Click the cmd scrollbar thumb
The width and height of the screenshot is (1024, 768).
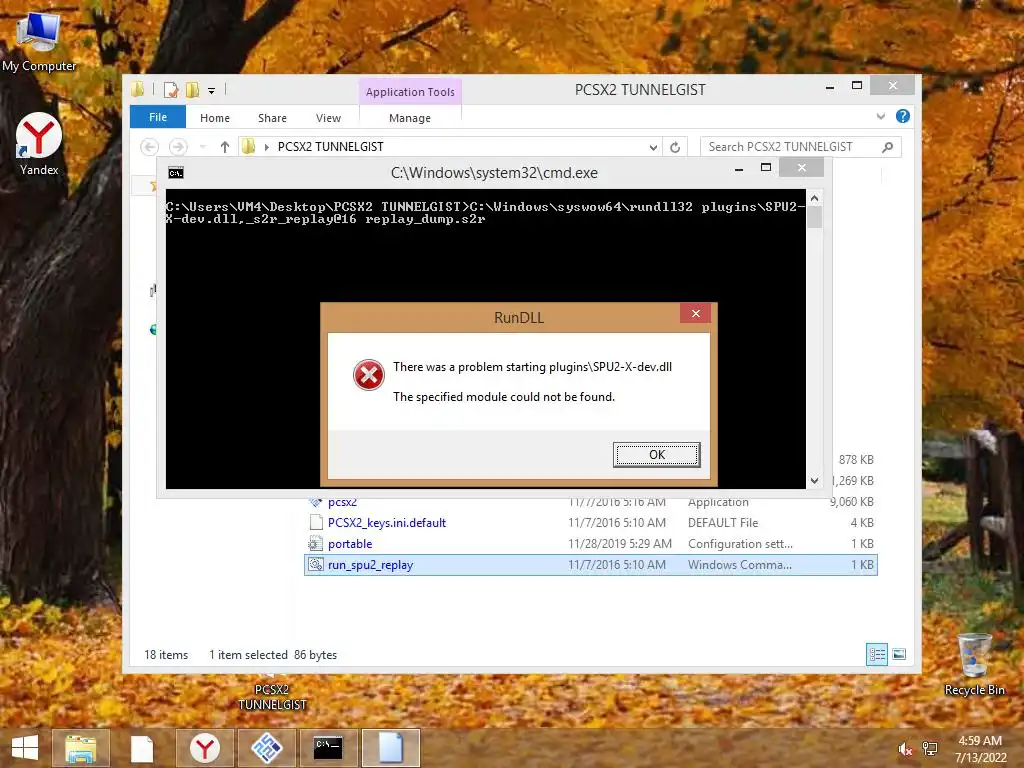[814, 217]
